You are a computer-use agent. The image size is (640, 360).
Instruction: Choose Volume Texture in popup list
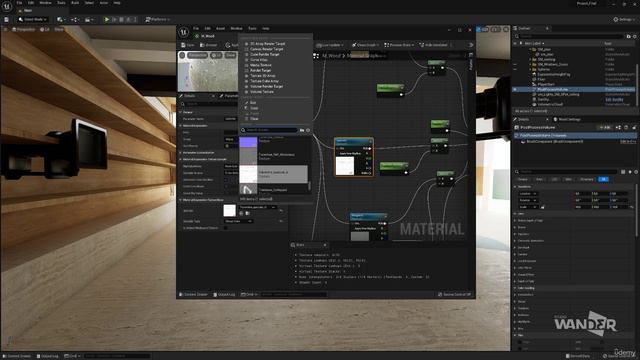(262, 92)
